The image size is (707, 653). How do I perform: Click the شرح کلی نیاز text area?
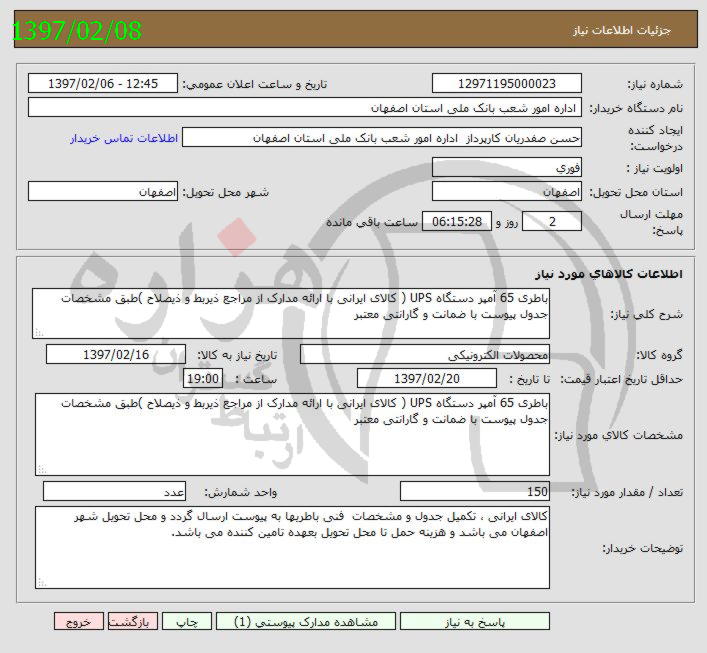(x=291, y=313)
